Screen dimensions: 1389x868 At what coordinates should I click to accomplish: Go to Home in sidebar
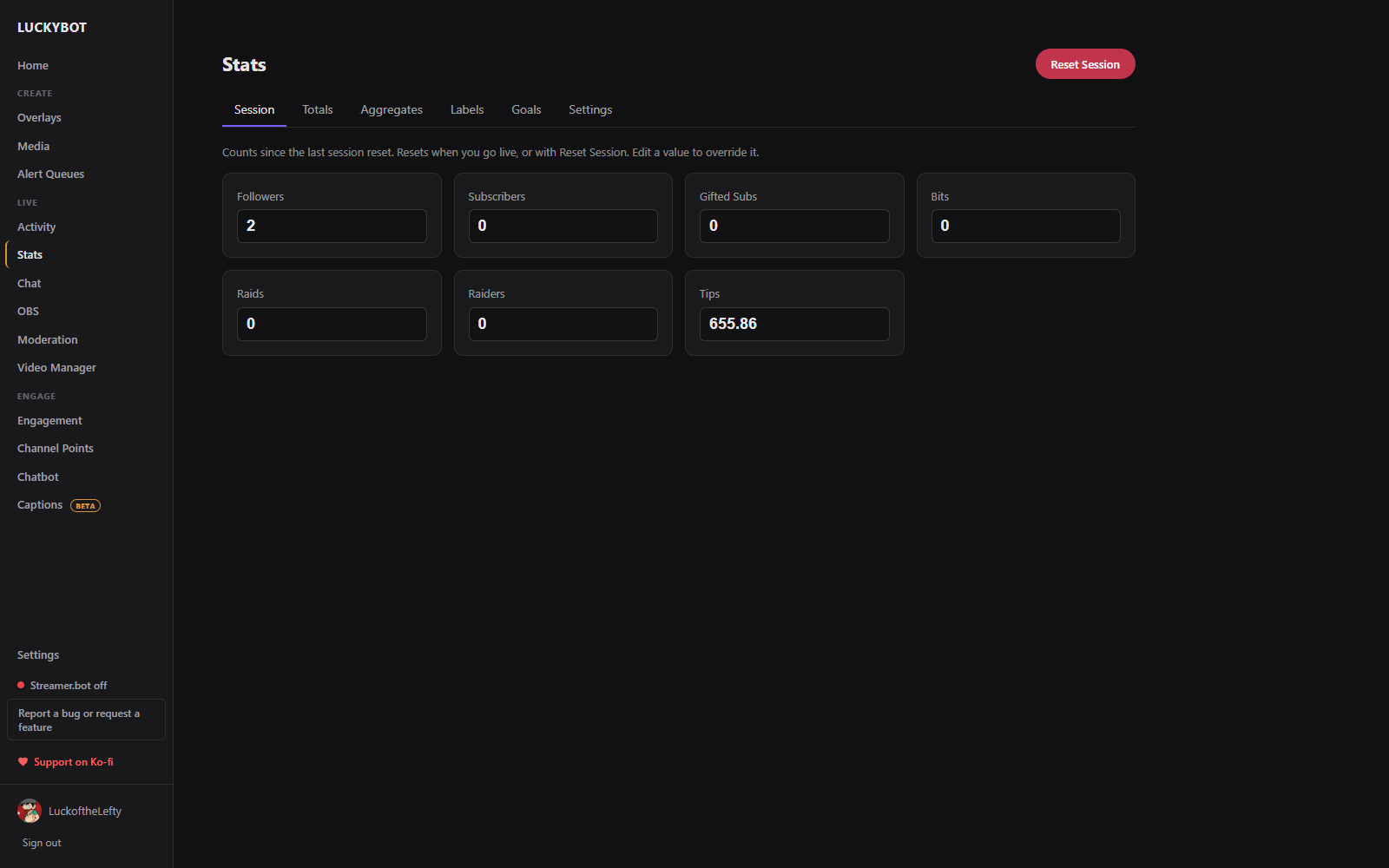pyautogui.click(x=33, y=65)
